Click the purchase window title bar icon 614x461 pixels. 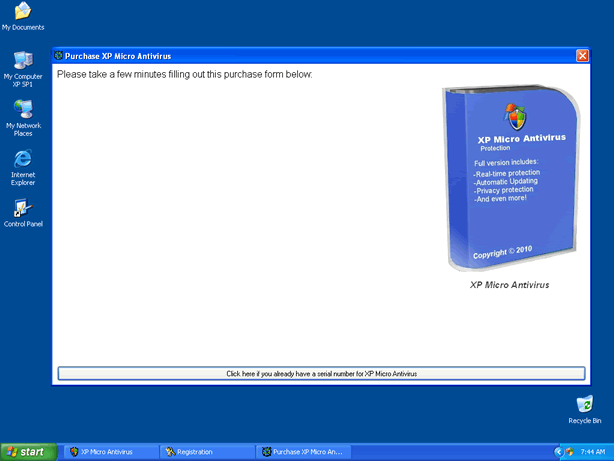[59, 56]
